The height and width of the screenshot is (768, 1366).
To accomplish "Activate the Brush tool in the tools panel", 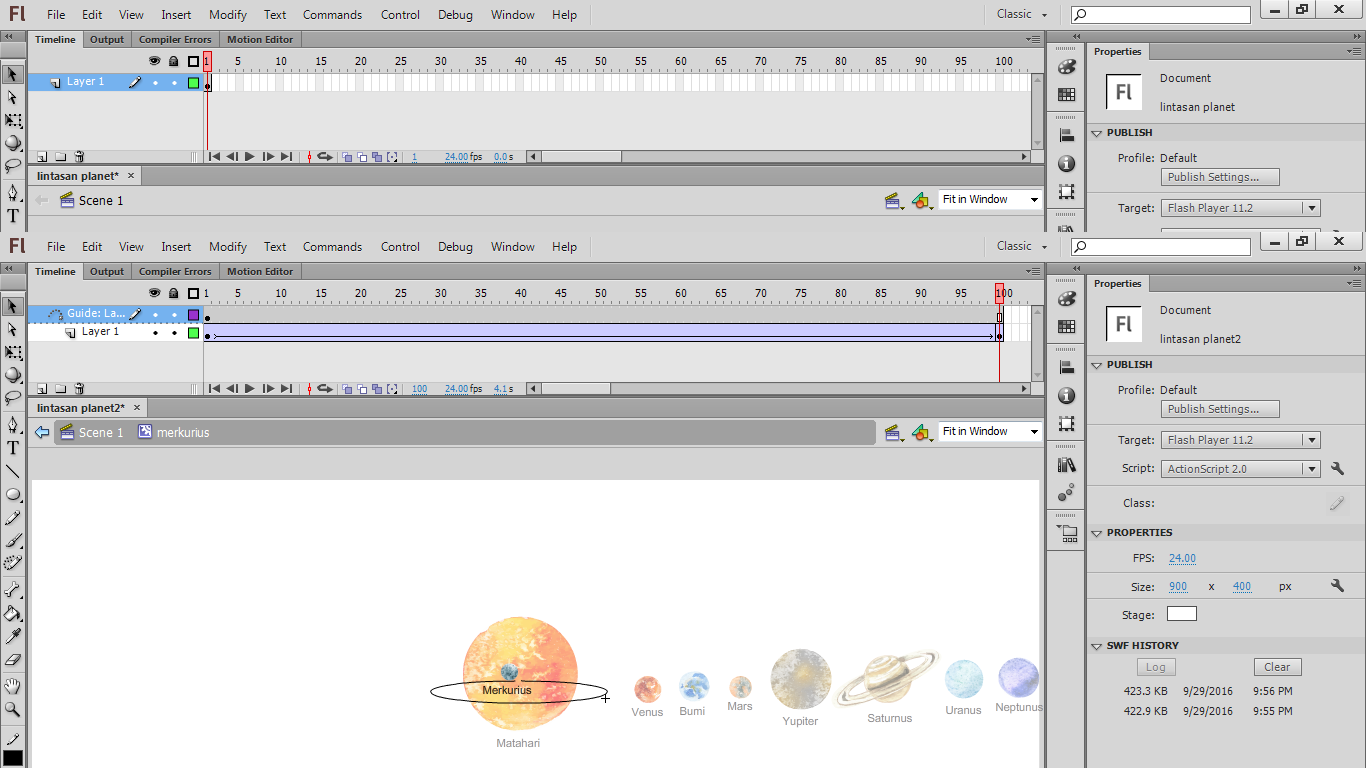I will [x=13, y=541].
